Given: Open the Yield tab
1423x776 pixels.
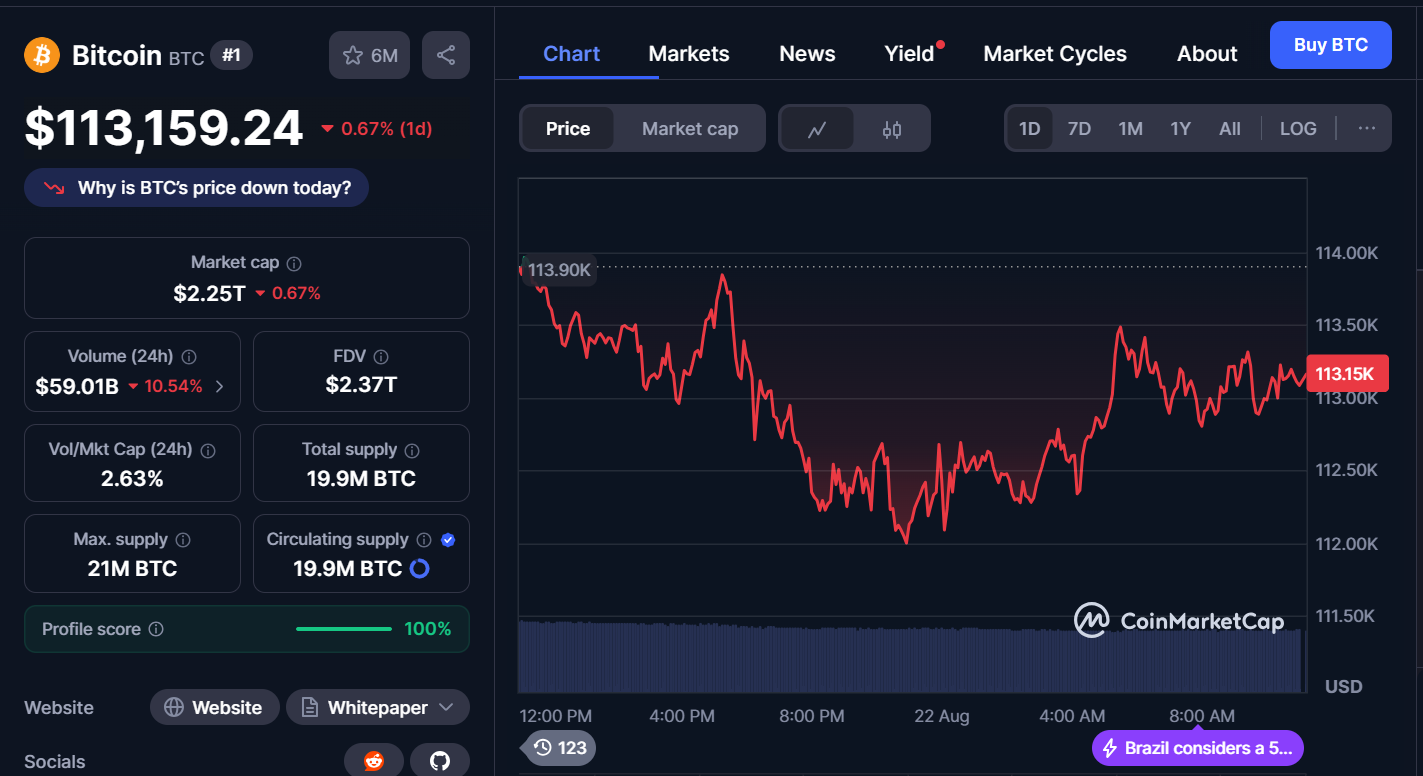Looking at the screenshot, I should coord(909,54).
